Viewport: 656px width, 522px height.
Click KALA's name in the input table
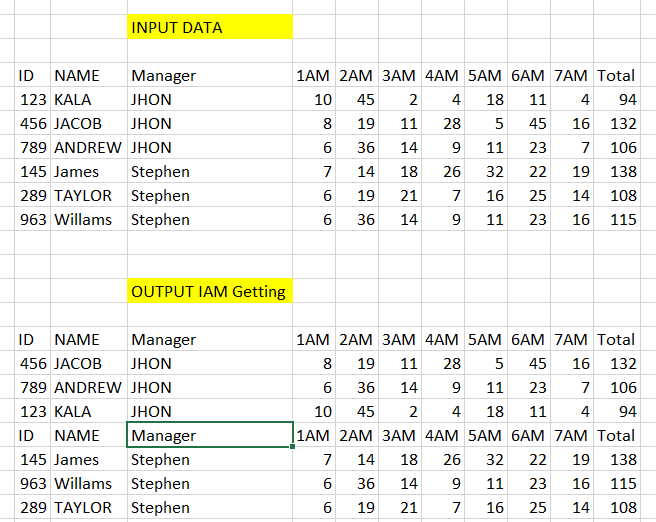click(x=89, y=99)
